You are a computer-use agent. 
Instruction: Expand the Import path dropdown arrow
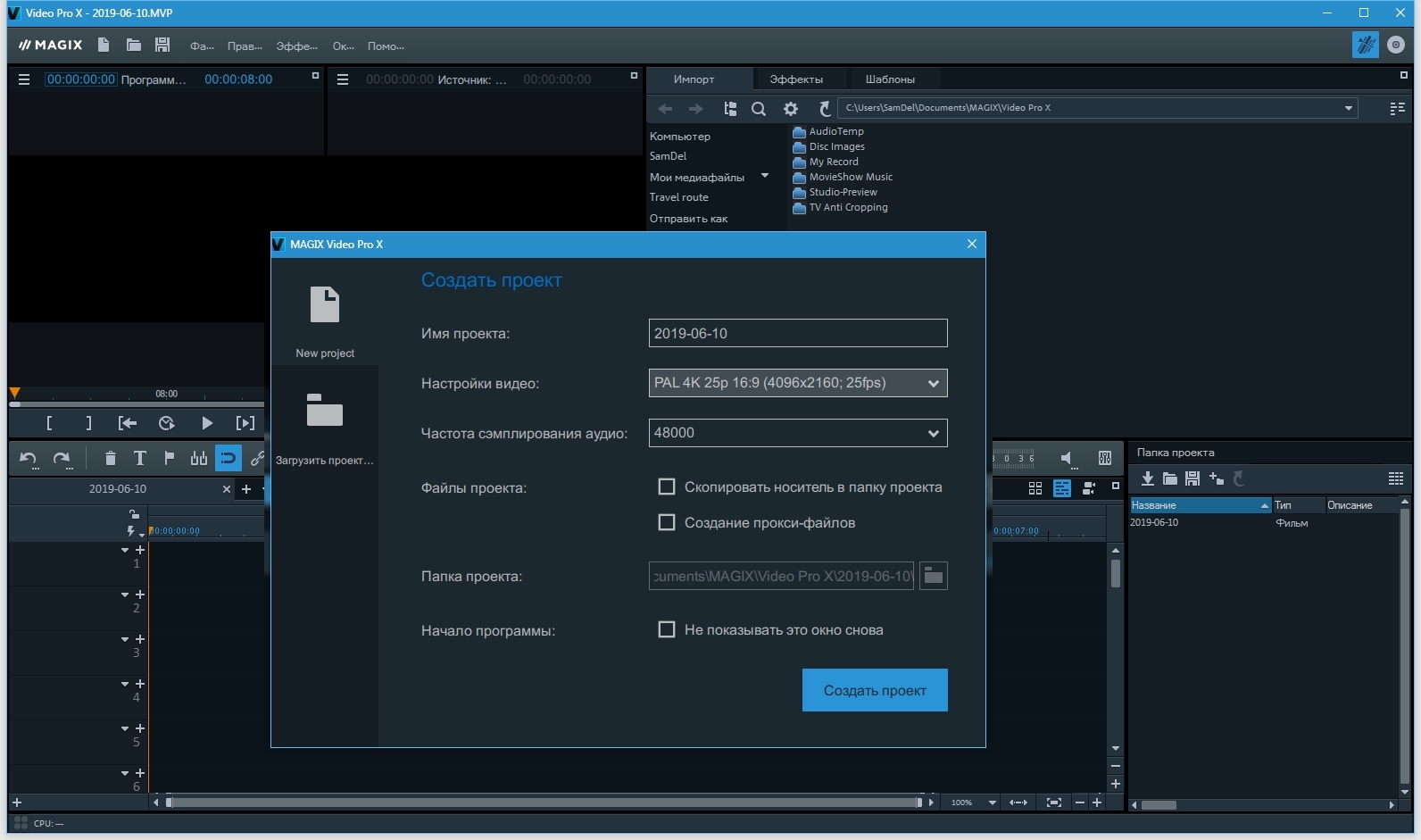[1348, 108]
